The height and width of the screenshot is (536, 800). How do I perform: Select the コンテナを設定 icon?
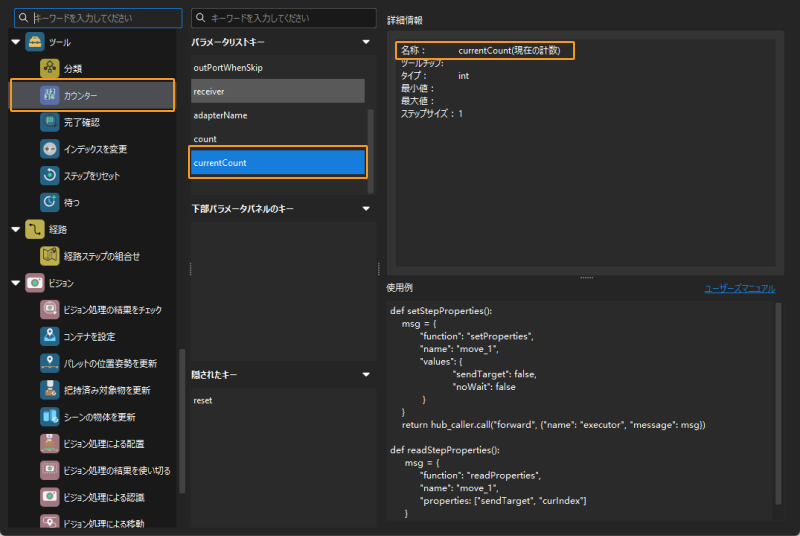[x=50, y=336]
